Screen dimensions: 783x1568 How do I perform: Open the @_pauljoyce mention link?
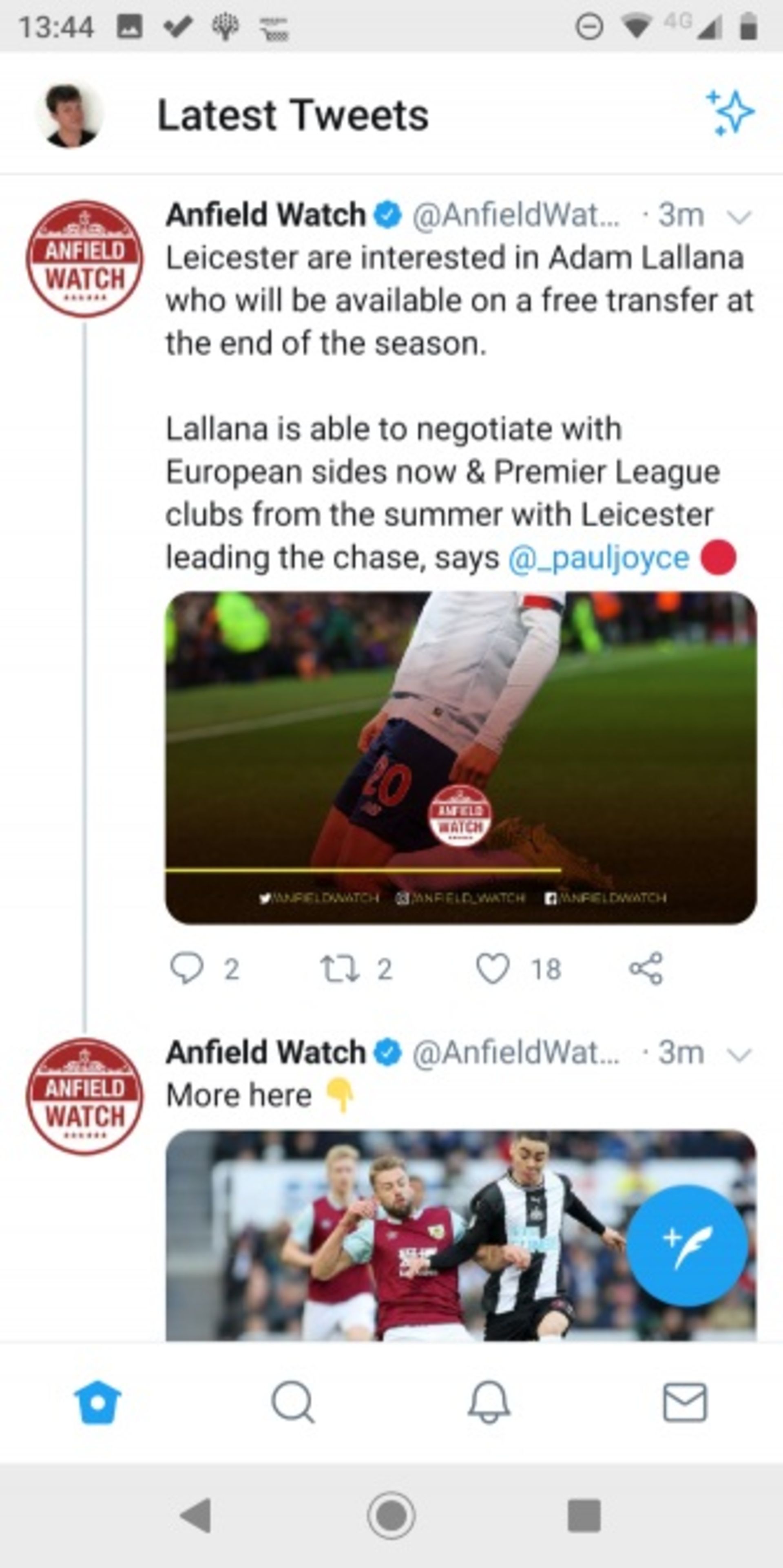click(599, 558)
